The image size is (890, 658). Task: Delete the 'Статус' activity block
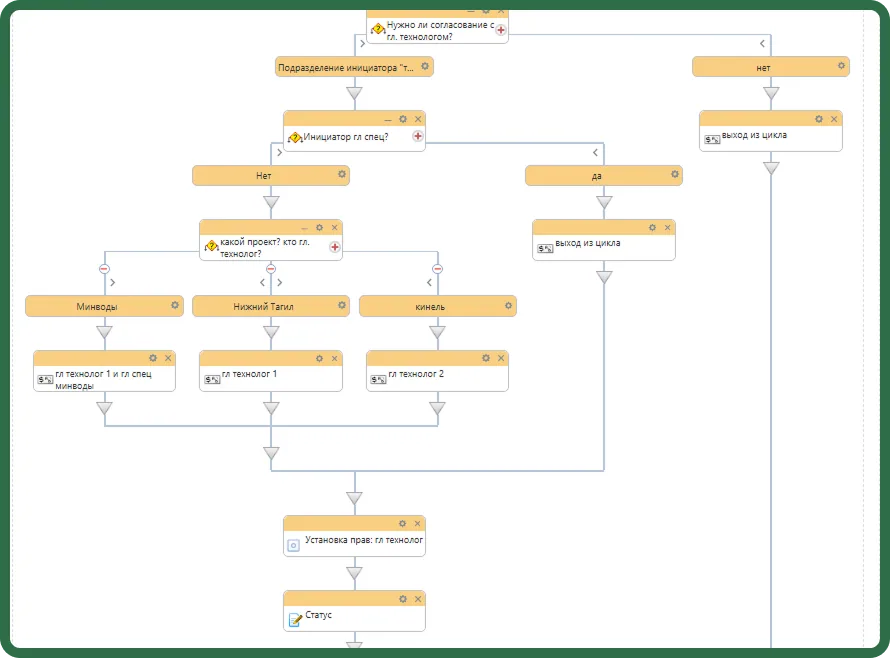418,599
